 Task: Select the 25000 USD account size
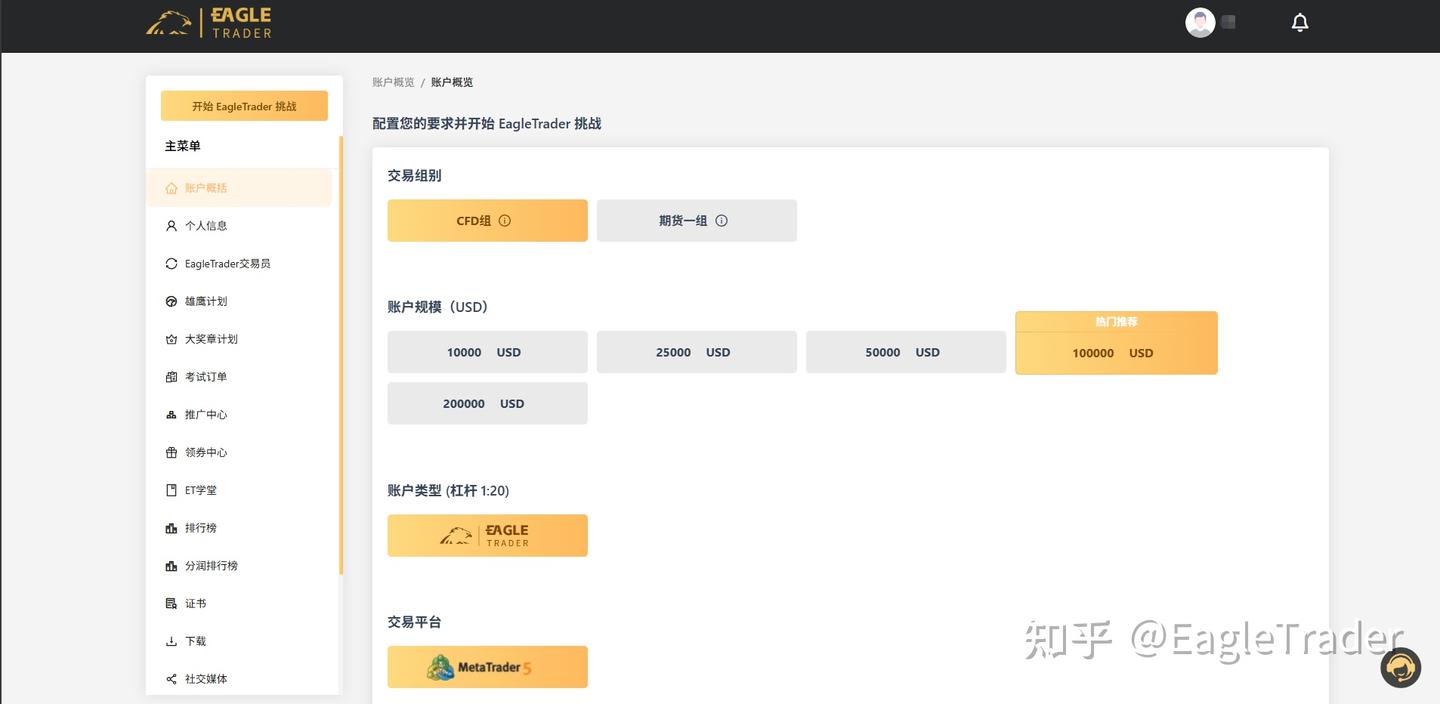coord(696,352)
